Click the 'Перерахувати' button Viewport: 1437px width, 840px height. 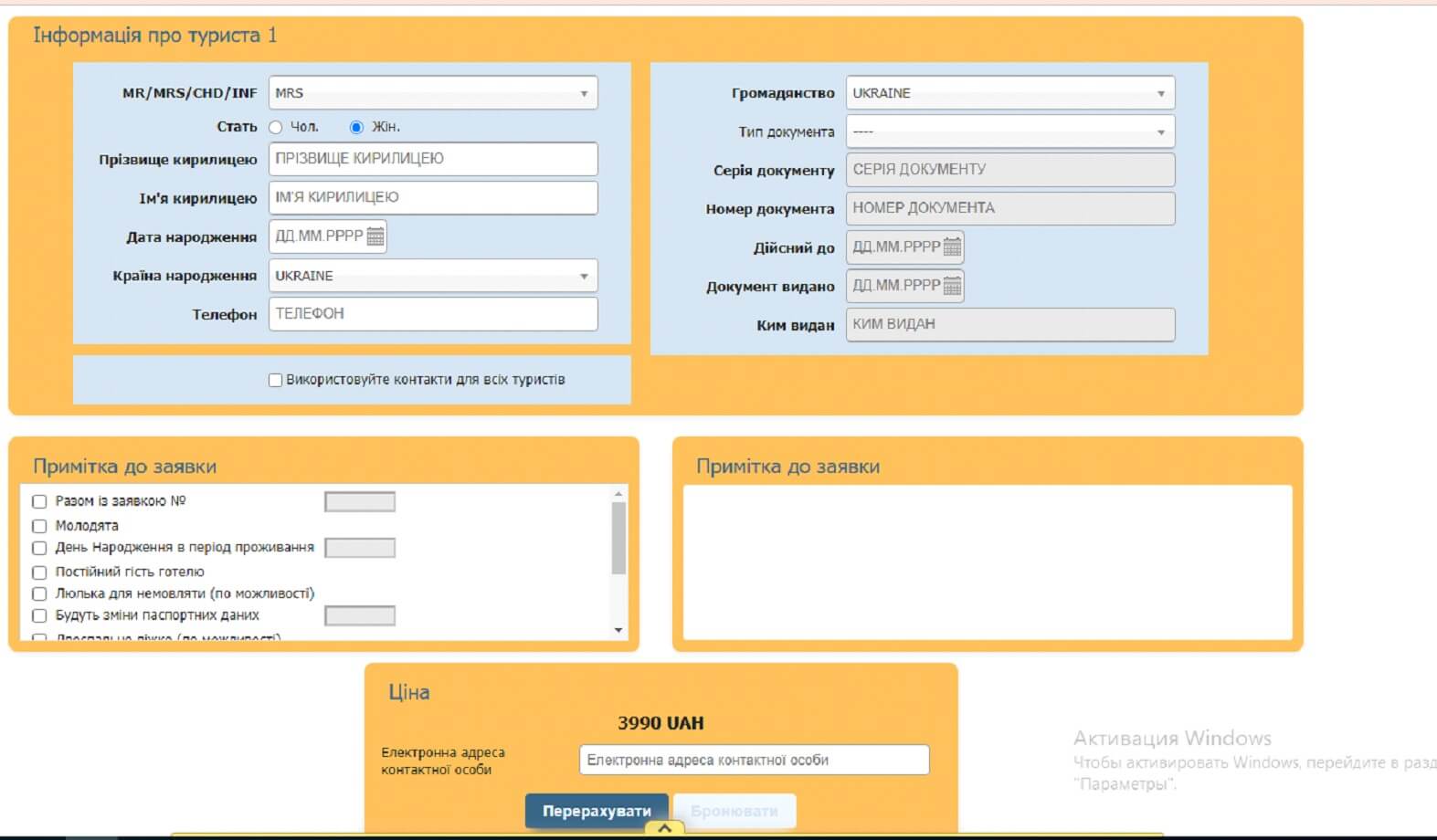coord(597,811)
